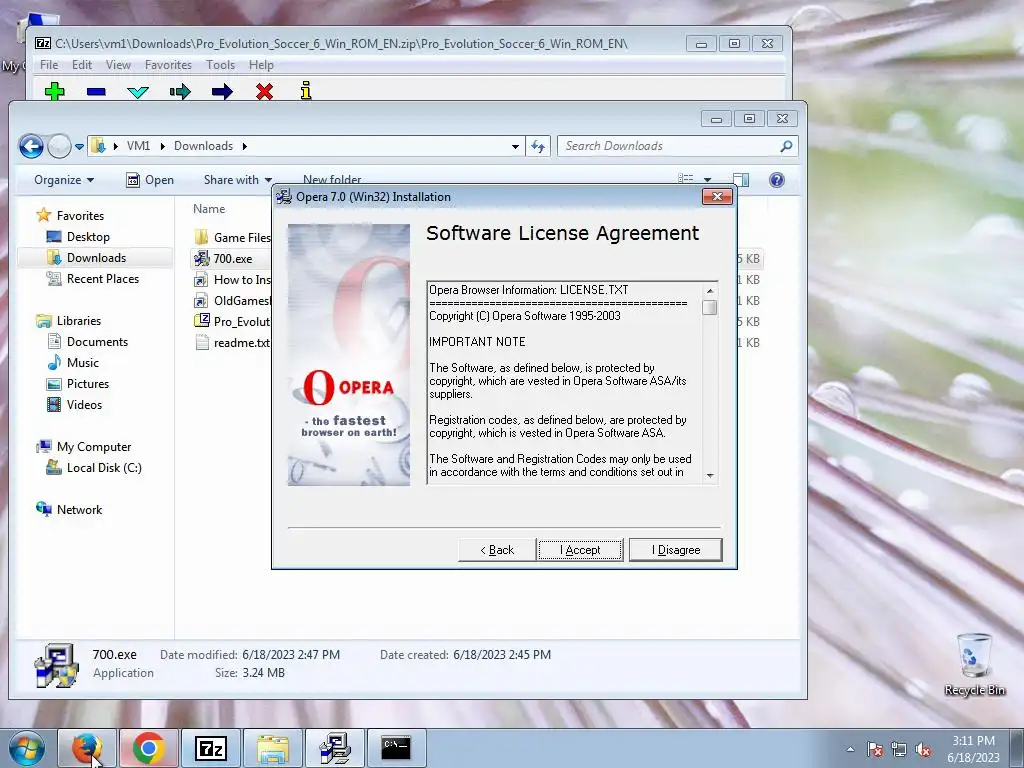Image resolution: width=1024 pixels, height=768 pixels.
Task: Open Firefox from the taskbar
Action: click(87, 748)
